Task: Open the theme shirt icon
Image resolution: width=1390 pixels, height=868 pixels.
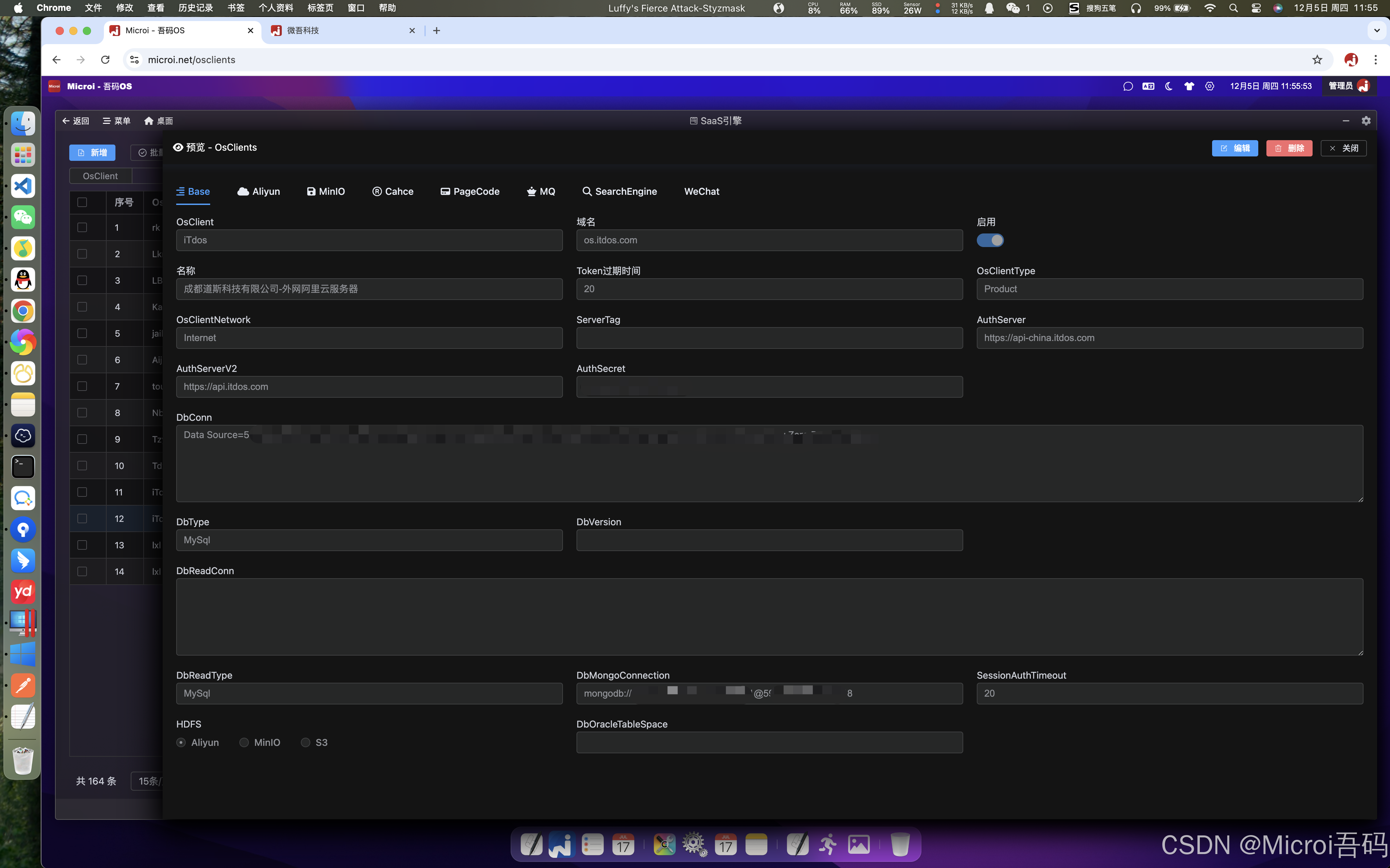Action: click(x=1189, y=86)
